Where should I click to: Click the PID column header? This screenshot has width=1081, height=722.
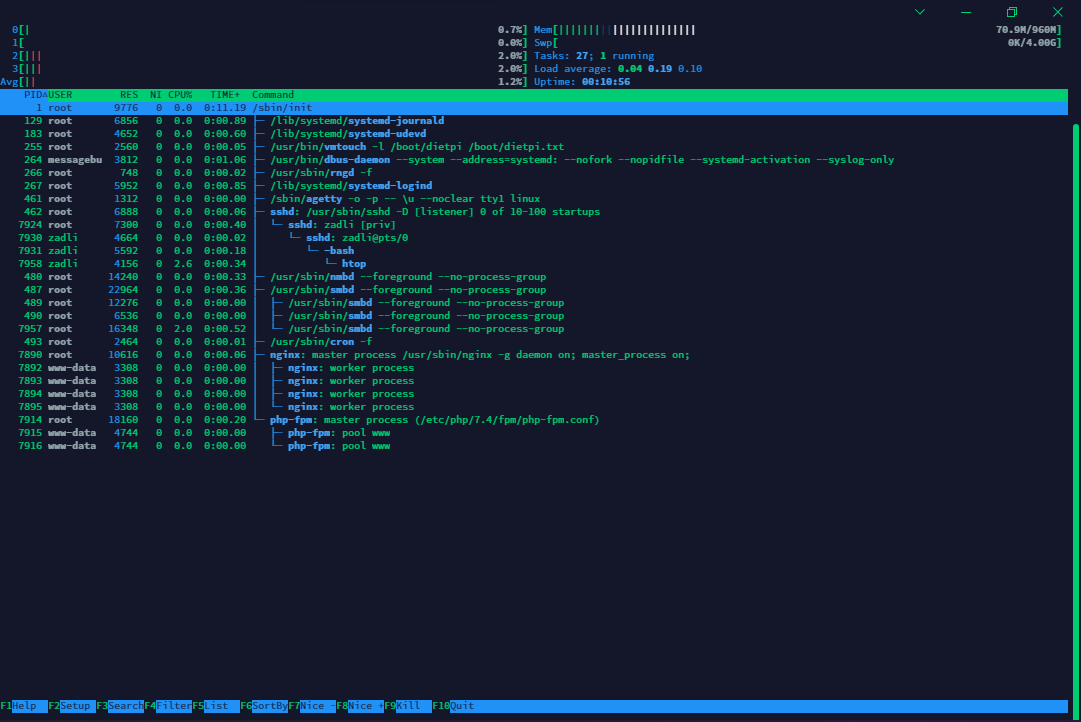pyautogui.click(x=33, y=94)
